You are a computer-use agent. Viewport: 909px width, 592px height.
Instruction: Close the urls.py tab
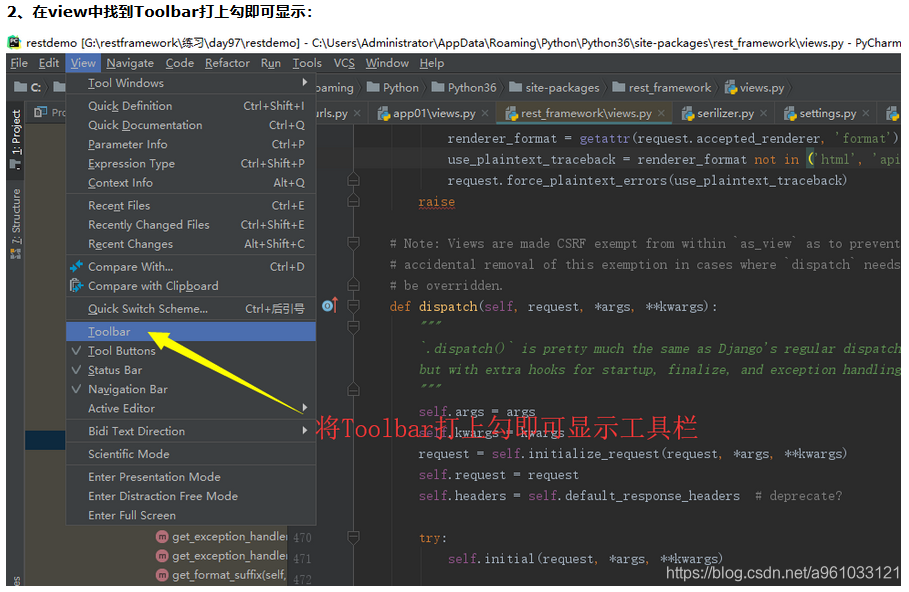coord(357,114)
